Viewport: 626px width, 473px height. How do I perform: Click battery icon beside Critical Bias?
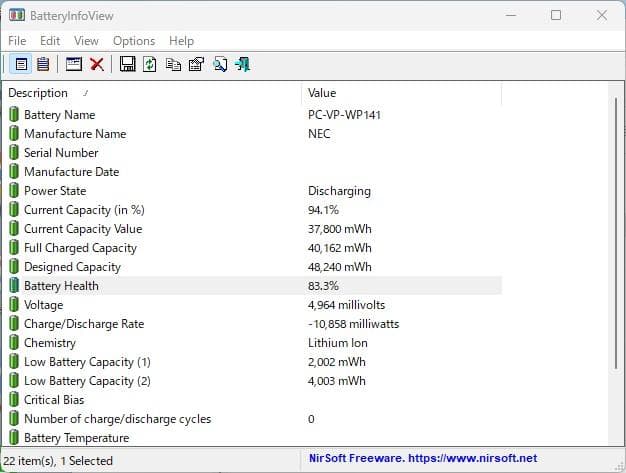(x=14, y=400)
